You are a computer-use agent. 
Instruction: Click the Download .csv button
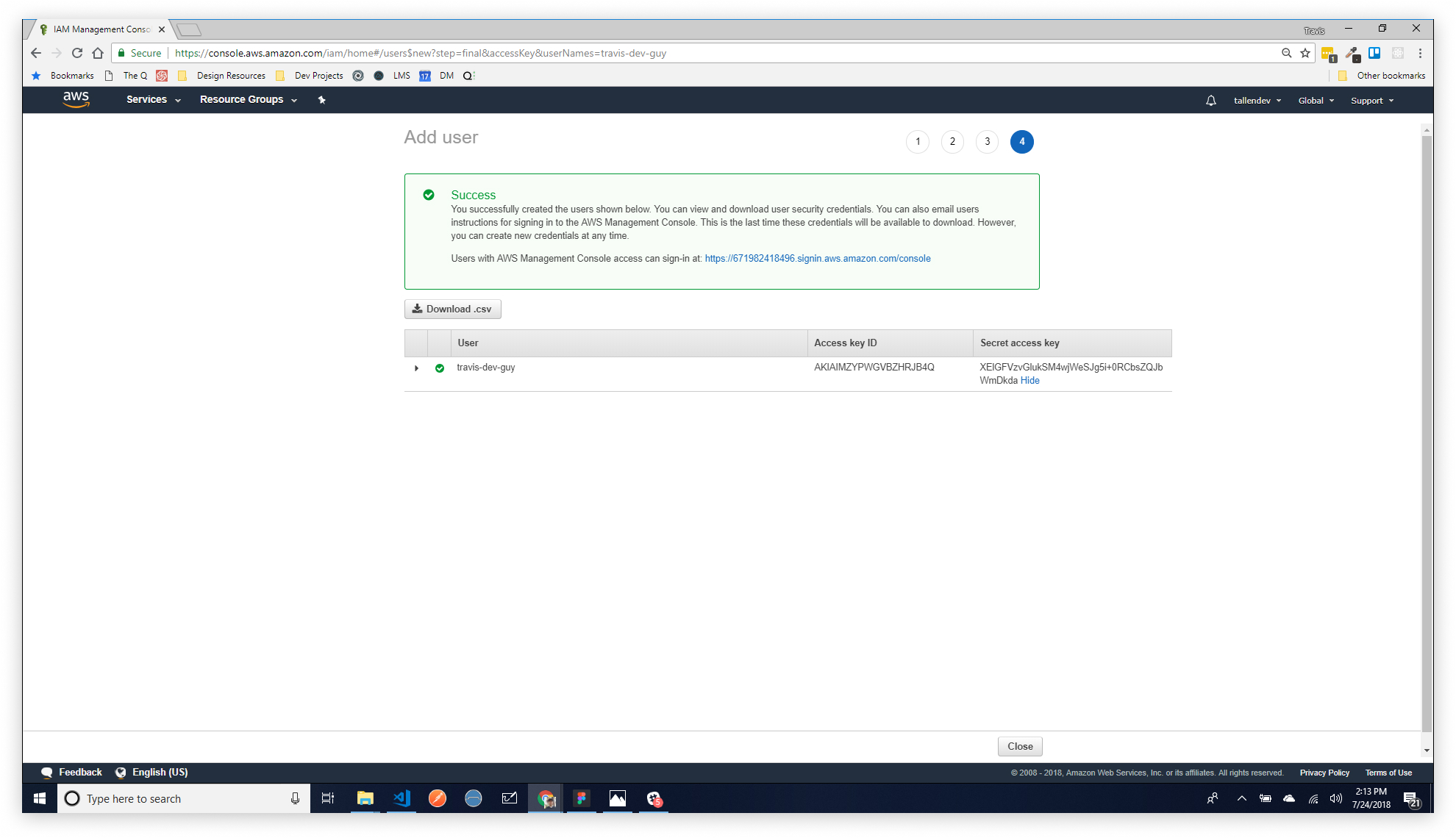click(452, 309)
